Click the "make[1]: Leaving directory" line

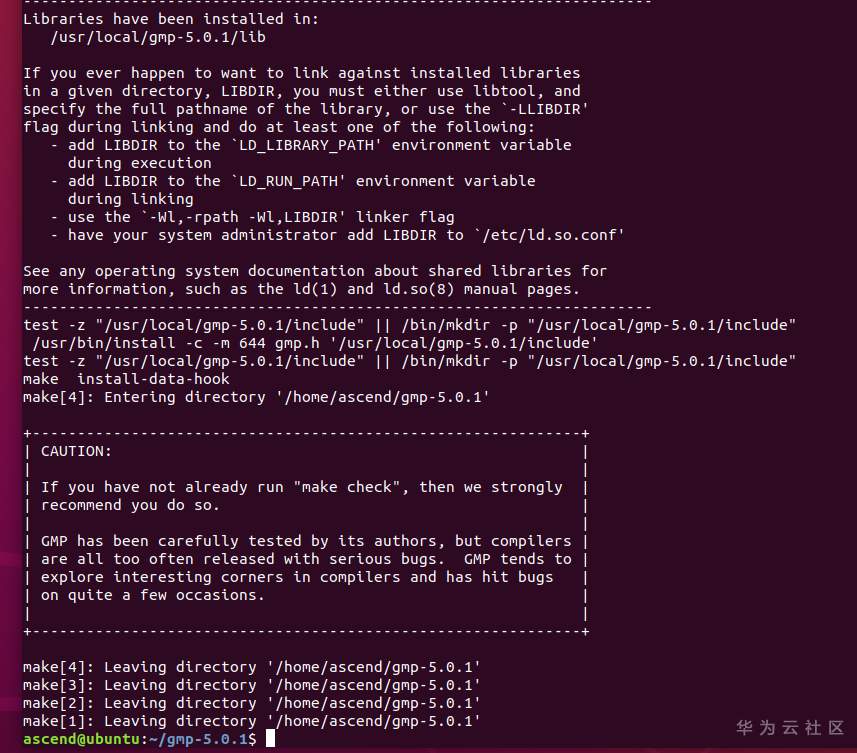(x=251, y=721)
